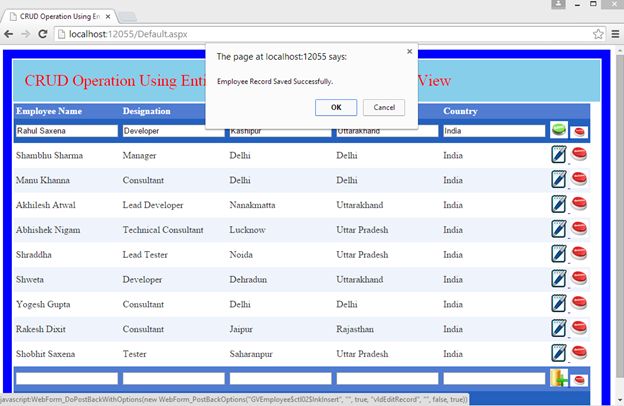Open a new browser tab

click(128, 17)
